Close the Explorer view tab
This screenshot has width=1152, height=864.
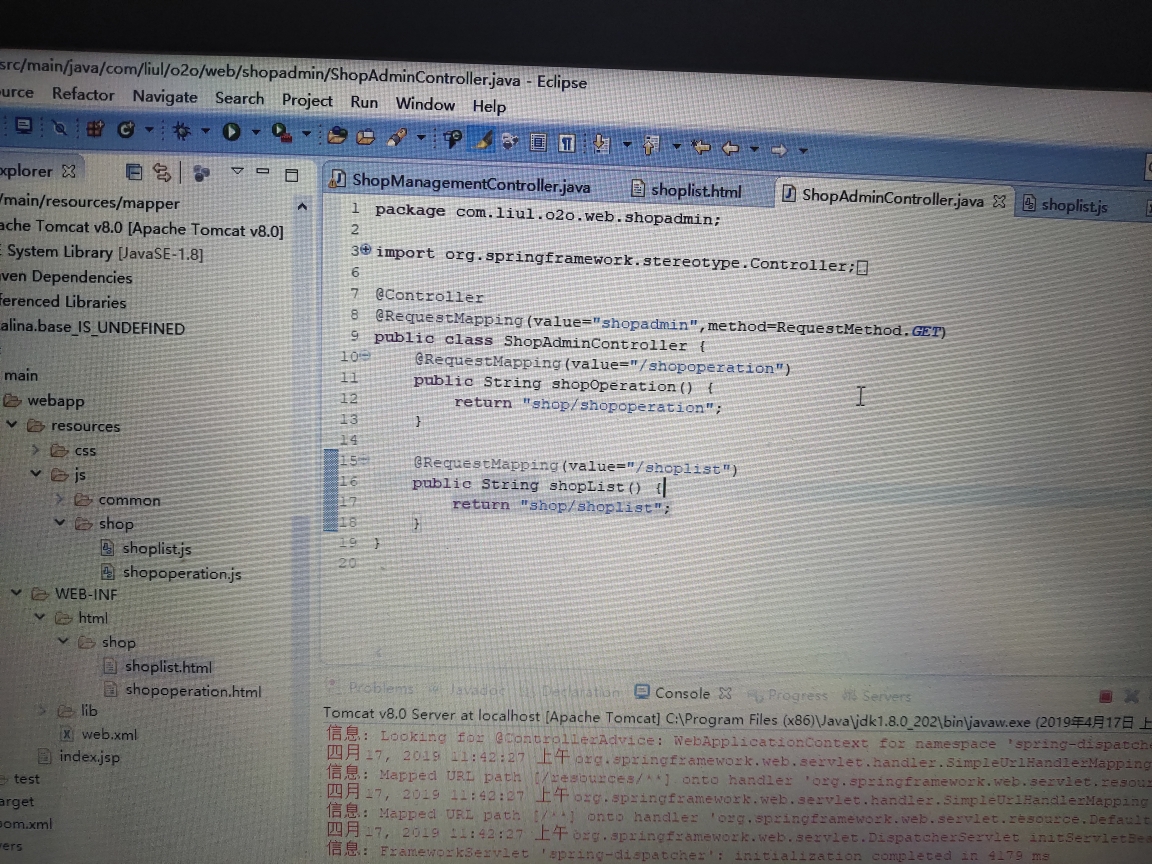[x=68, y=170]
